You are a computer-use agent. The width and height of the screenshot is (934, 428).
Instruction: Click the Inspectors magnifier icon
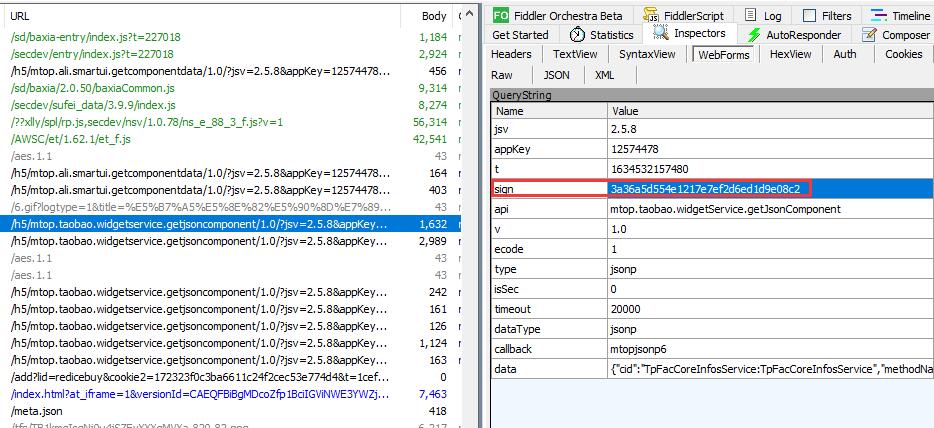(x=661, y=33)
